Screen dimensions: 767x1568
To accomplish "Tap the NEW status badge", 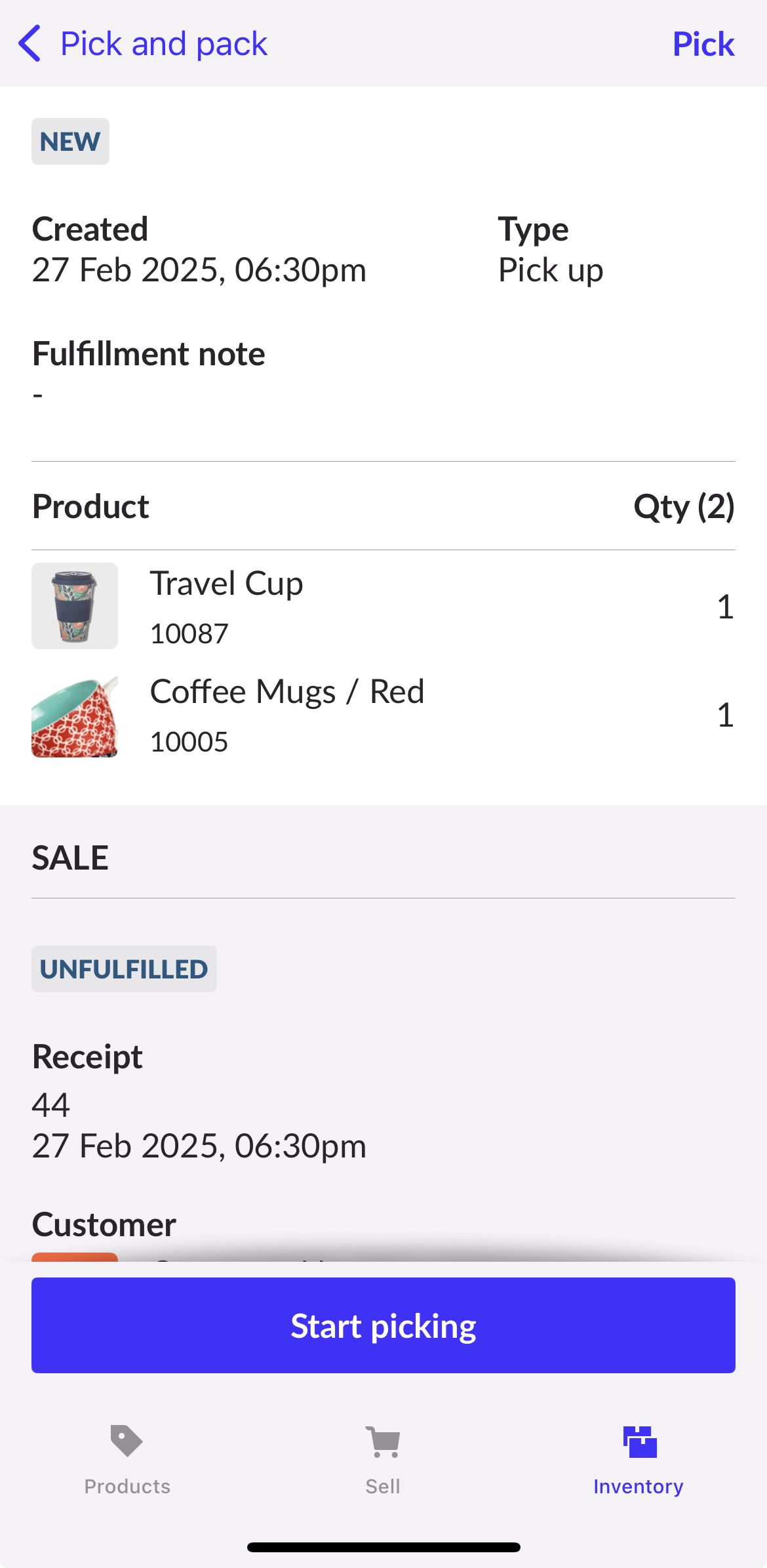I will click(x=70, y=141).
